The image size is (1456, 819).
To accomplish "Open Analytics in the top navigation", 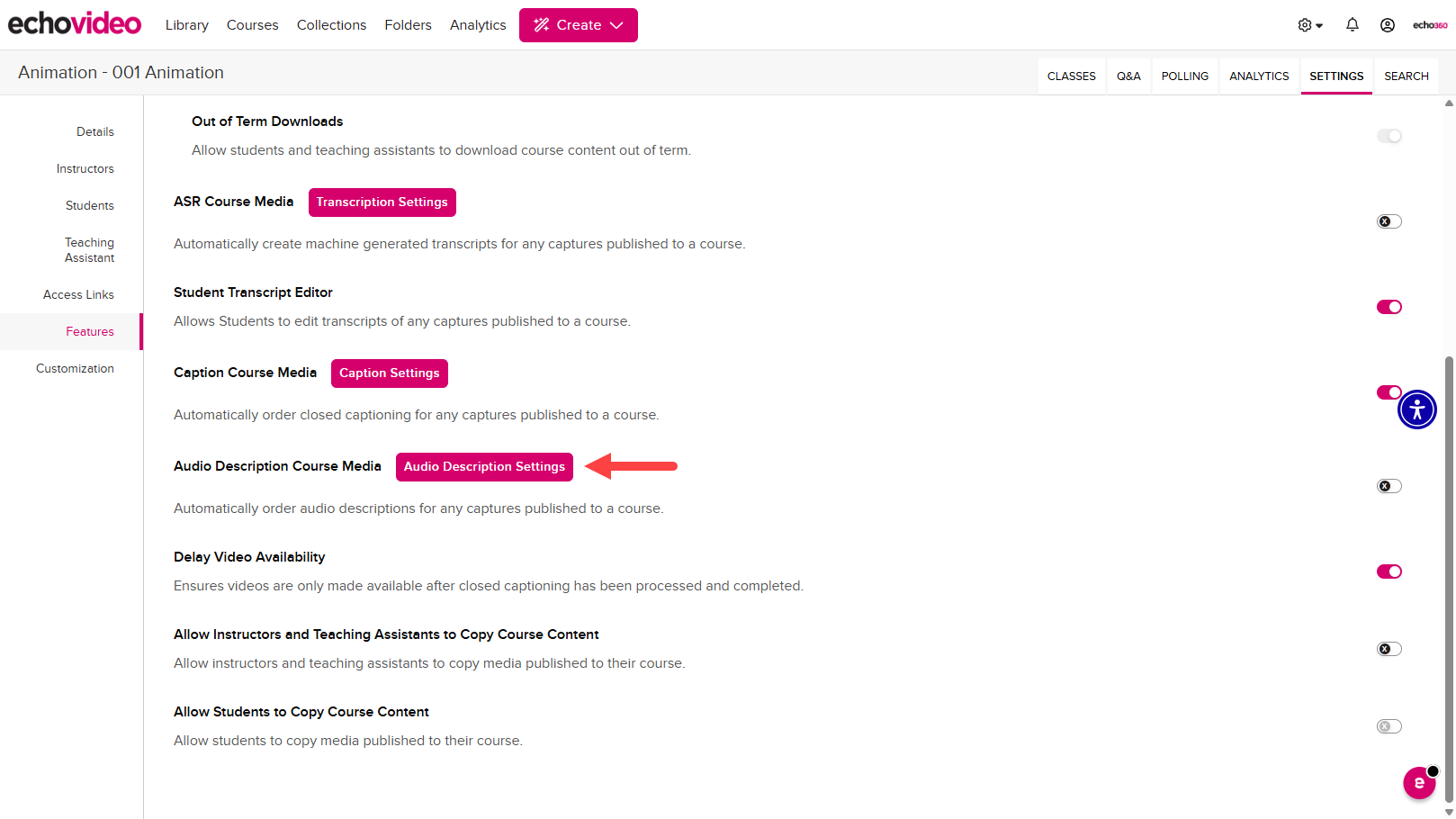I will [x=478, y=25].
